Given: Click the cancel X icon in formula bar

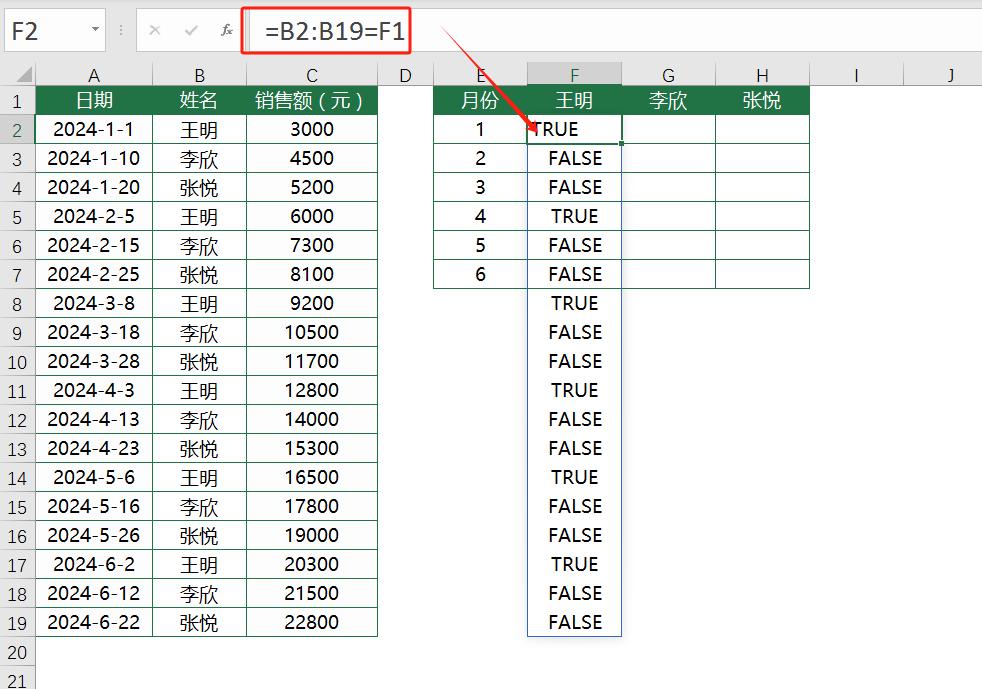Looking at the screenshot, I should click(x=155, y=29).
